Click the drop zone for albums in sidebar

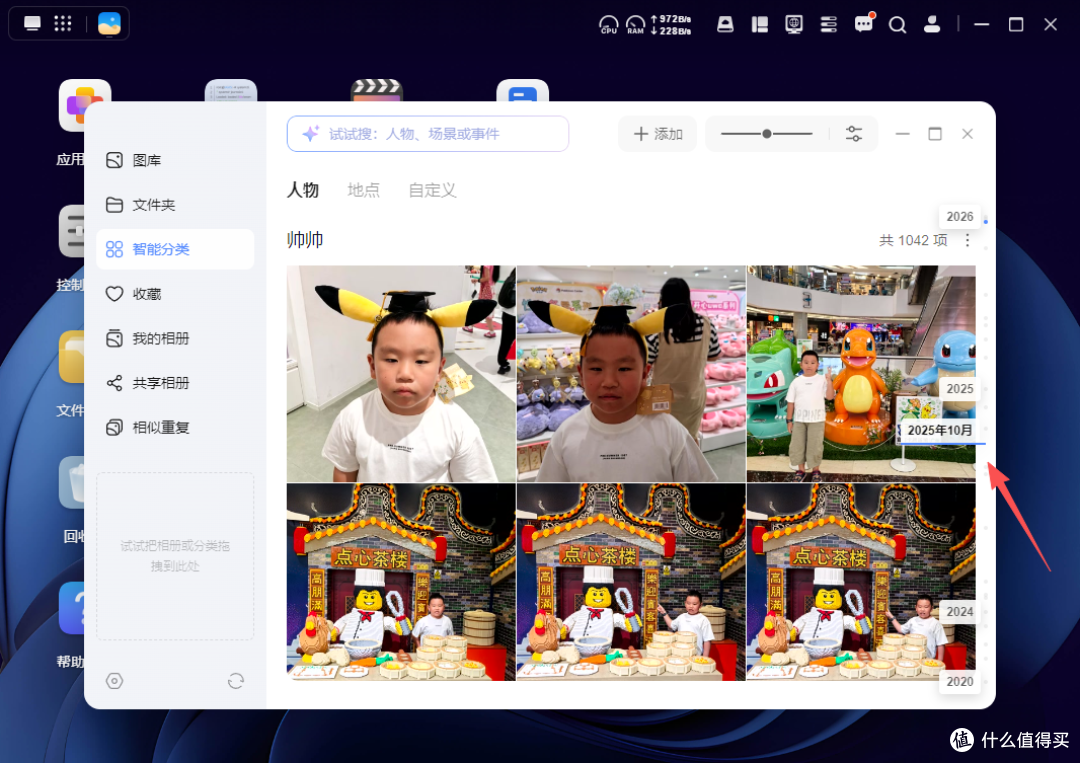tap(175, 556)
